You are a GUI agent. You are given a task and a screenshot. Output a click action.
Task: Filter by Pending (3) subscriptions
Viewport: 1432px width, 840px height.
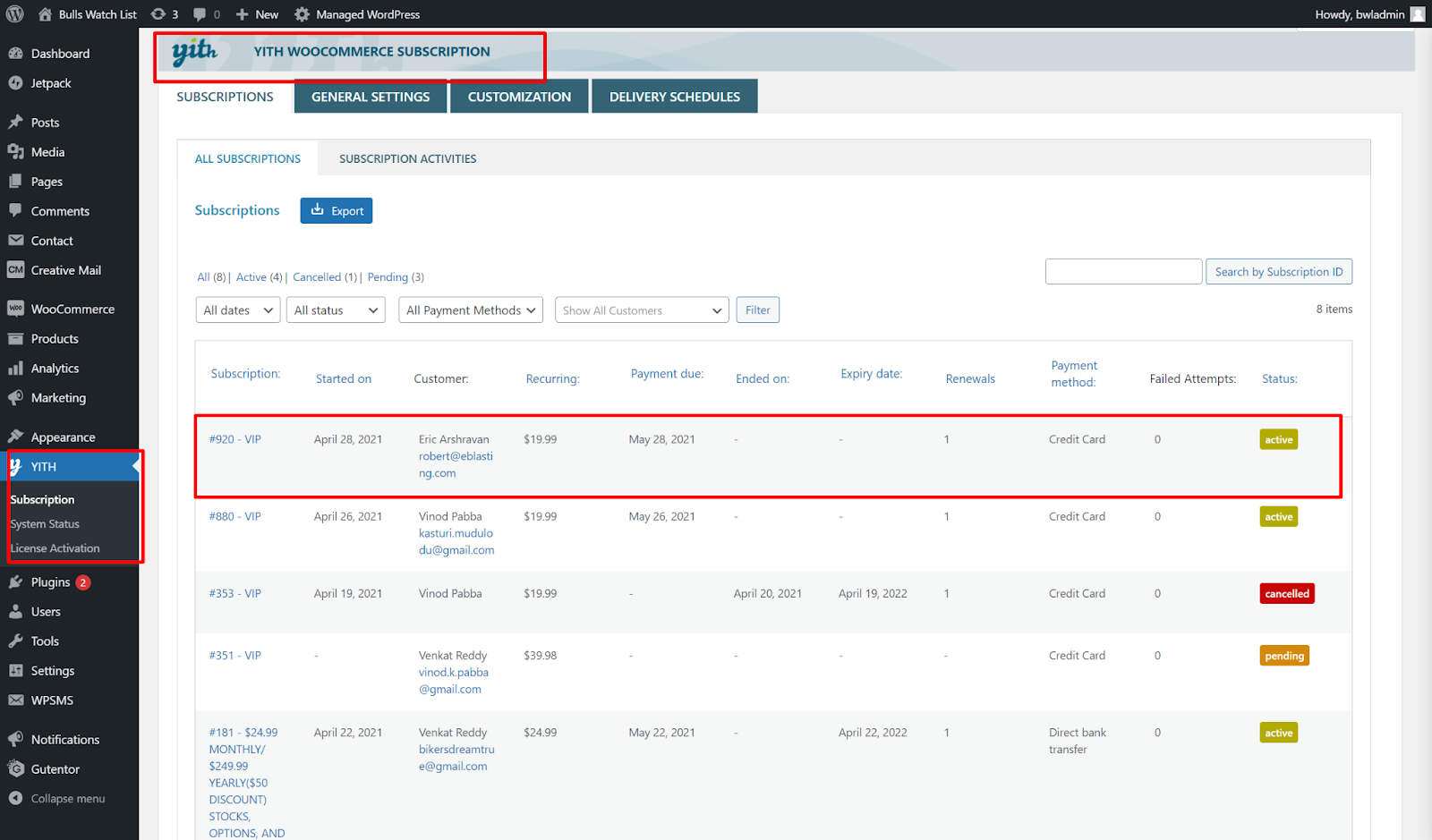[396, 277]
